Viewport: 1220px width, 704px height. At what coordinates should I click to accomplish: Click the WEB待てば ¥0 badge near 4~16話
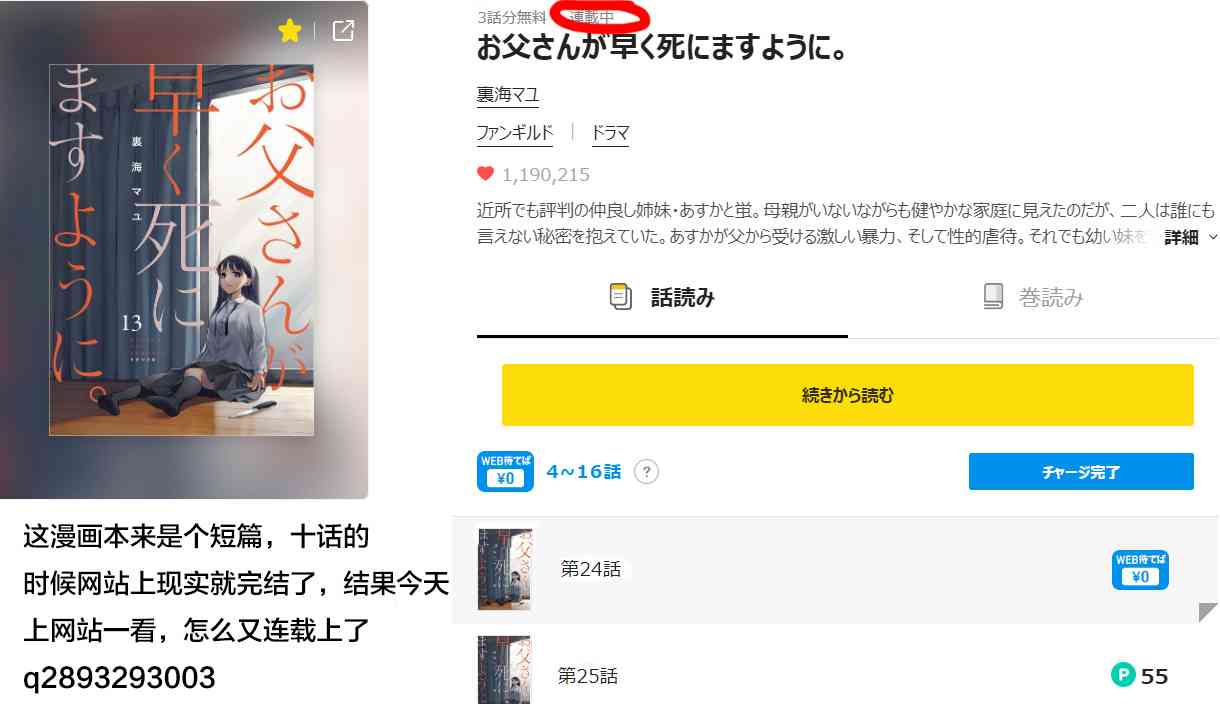click(505, 472)
